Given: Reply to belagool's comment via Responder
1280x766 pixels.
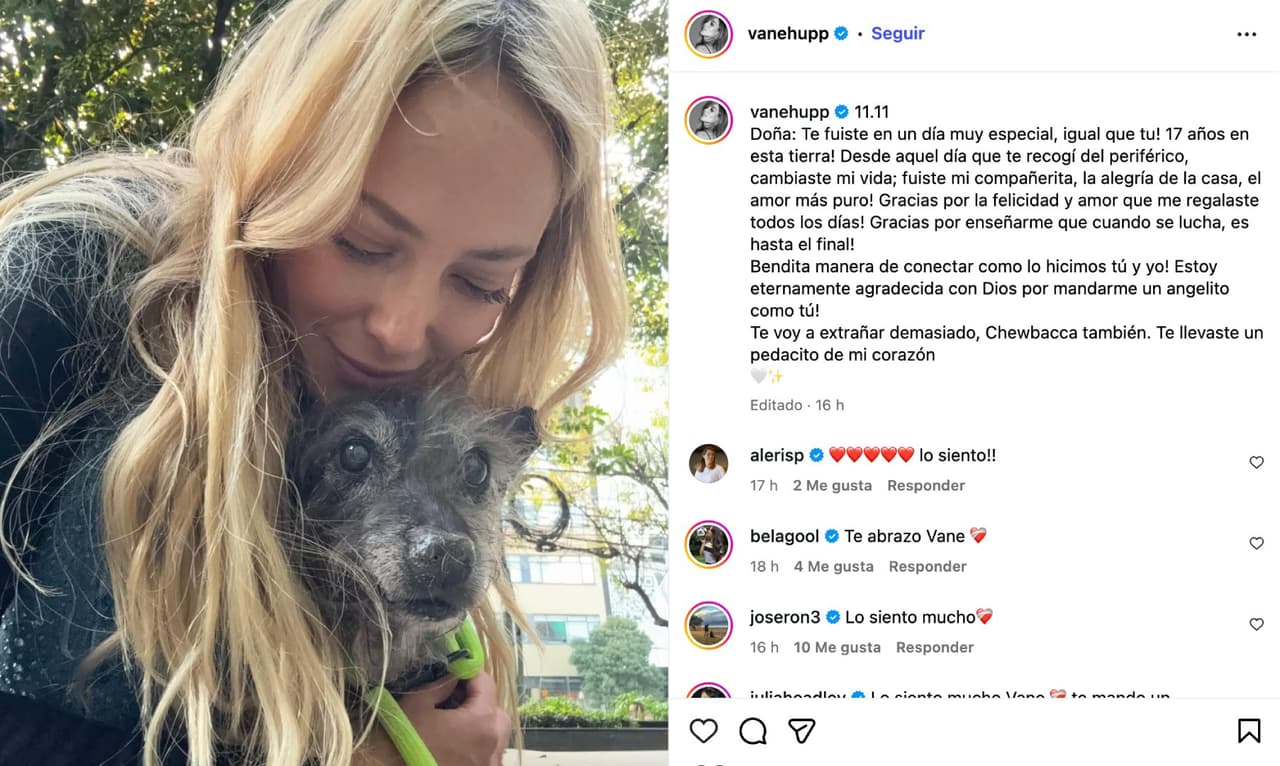Looking at the screenshot, I should coord(928,566).
